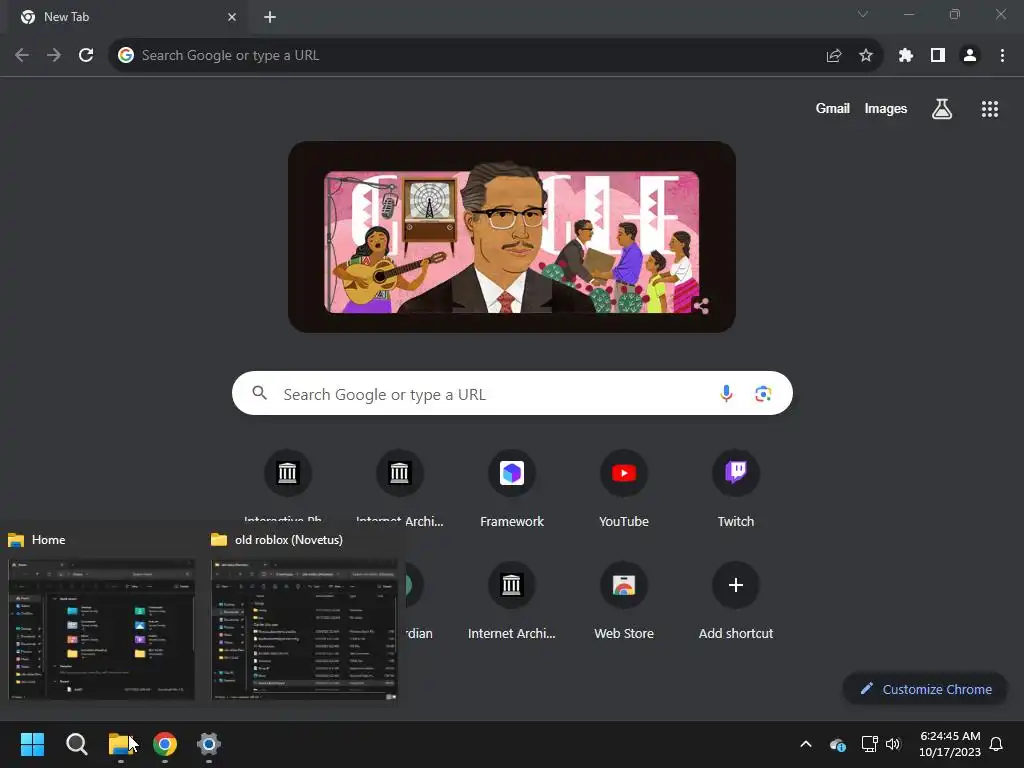Viewport: 1024px width, 768px height.
Task: Start voice search with the microphone
Action: click(726, 393)
